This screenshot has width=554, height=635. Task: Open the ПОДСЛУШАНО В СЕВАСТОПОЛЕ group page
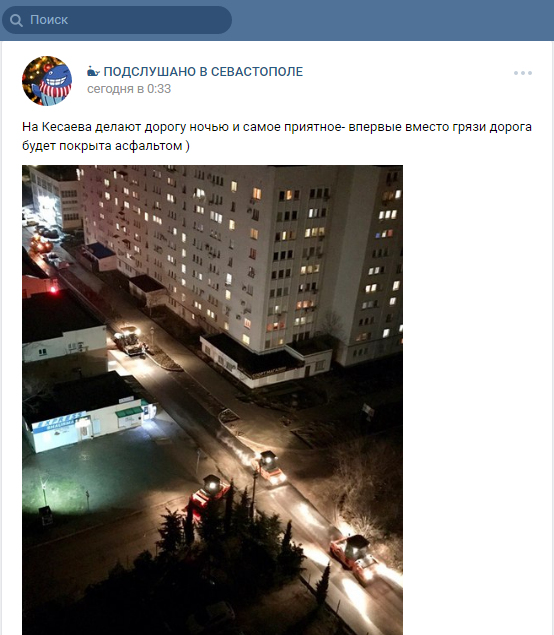203,72
